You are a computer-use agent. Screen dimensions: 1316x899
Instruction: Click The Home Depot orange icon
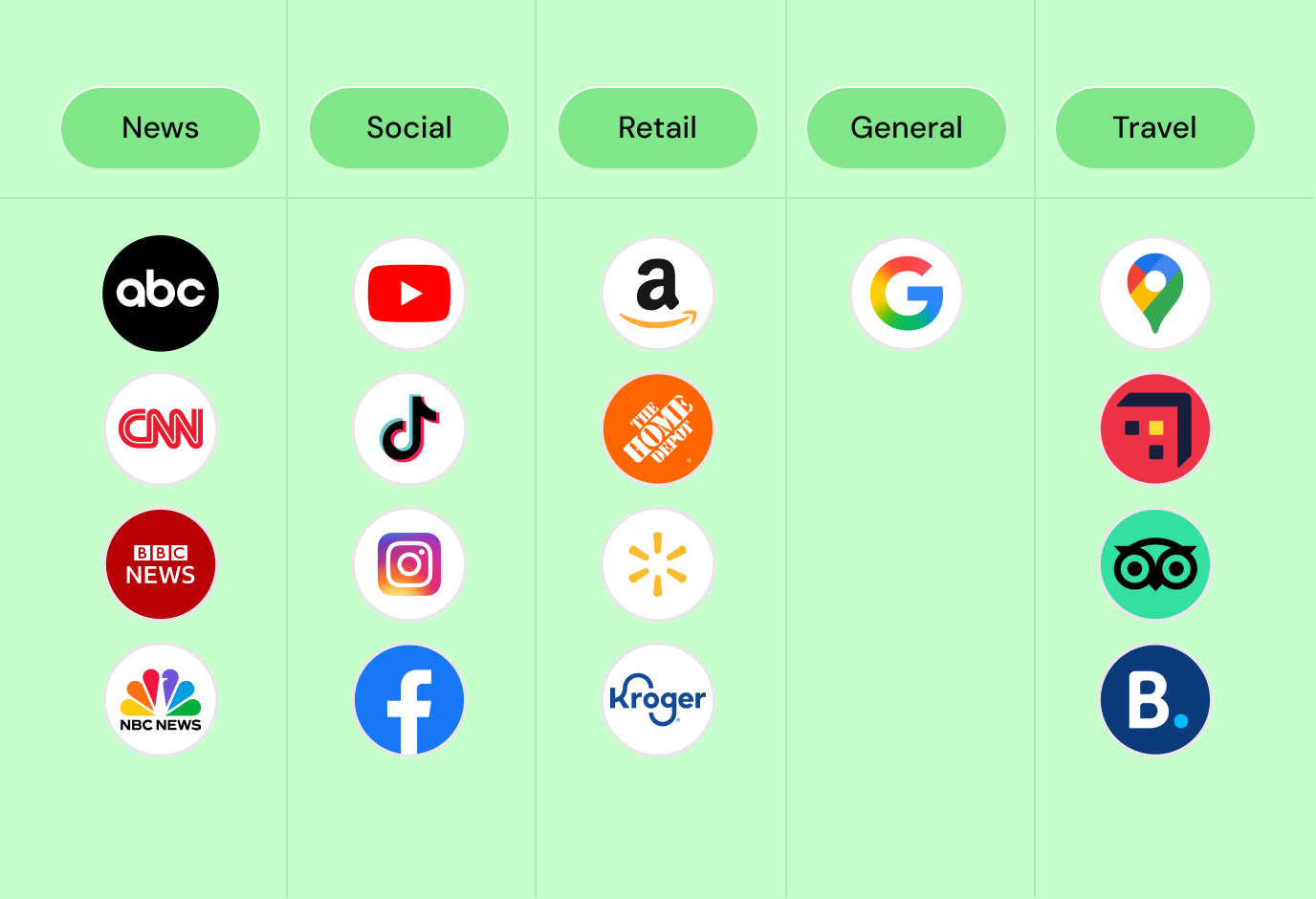click(x=658, y=428)
